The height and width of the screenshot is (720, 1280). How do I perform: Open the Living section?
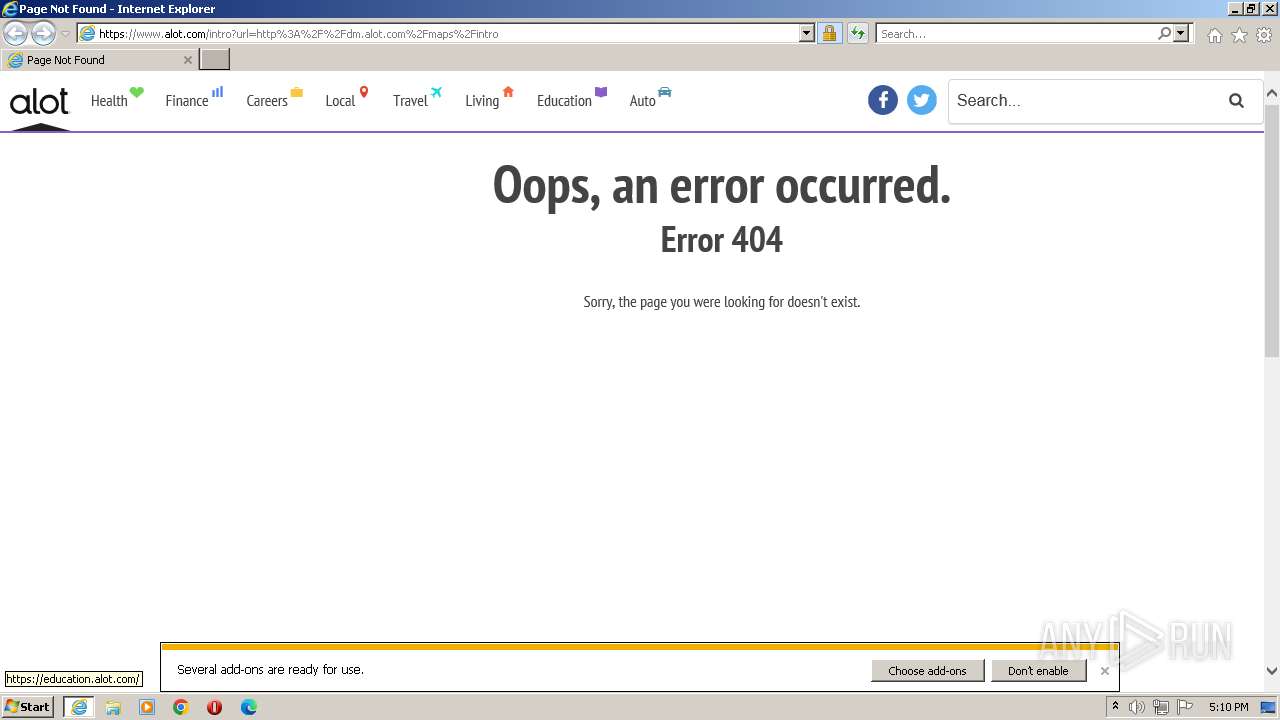pyautogui.click(x=489, y=99)
